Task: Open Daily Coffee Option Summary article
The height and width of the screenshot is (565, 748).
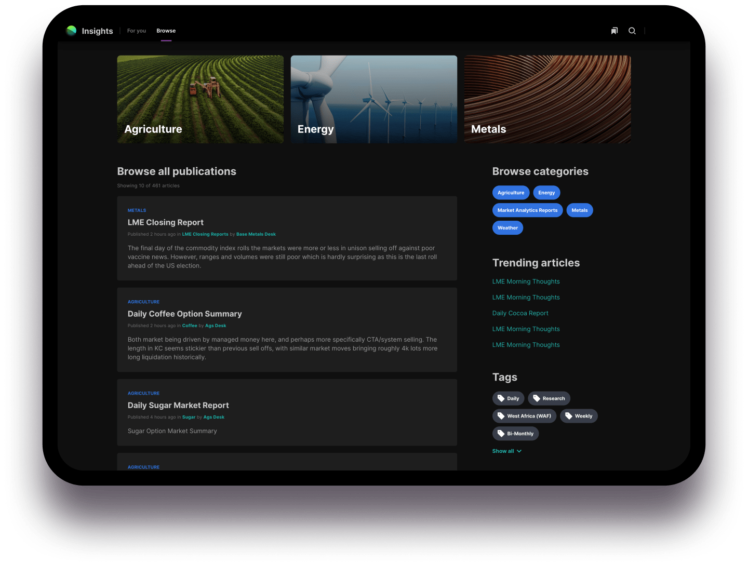Action: (x=185, y=314)
